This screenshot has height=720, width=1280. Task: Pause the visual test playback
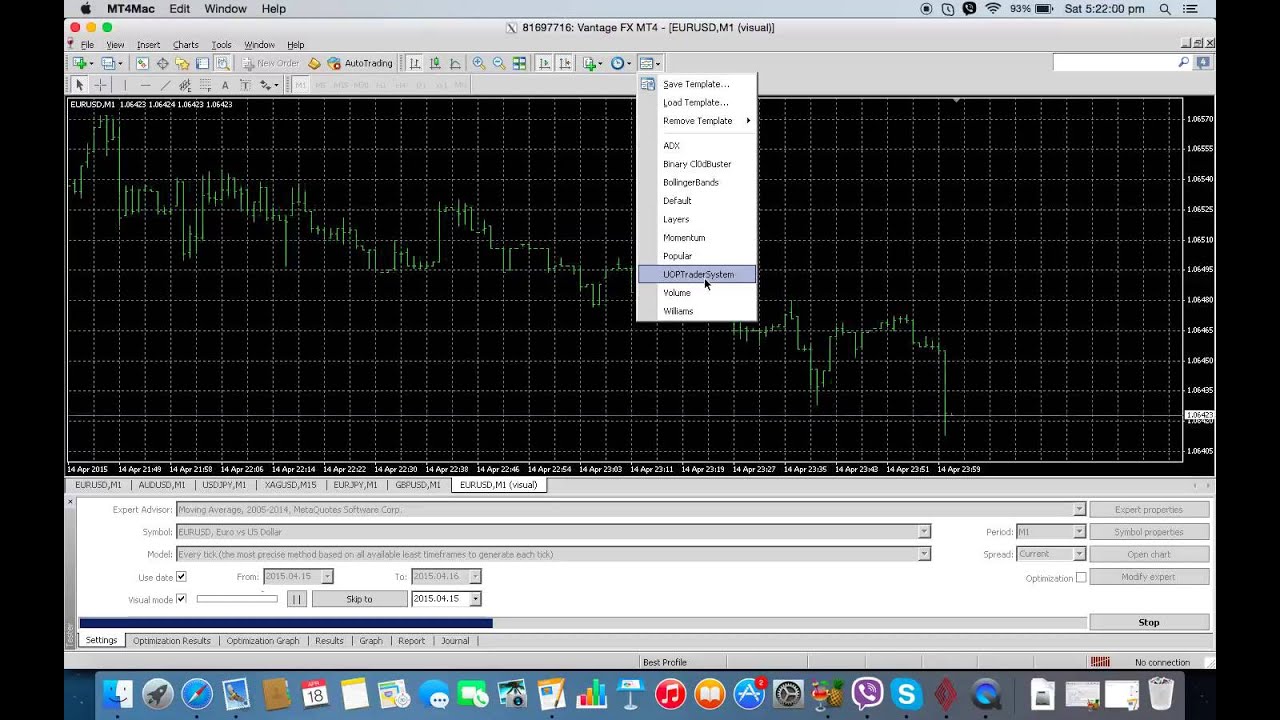[x=296, y=599]
